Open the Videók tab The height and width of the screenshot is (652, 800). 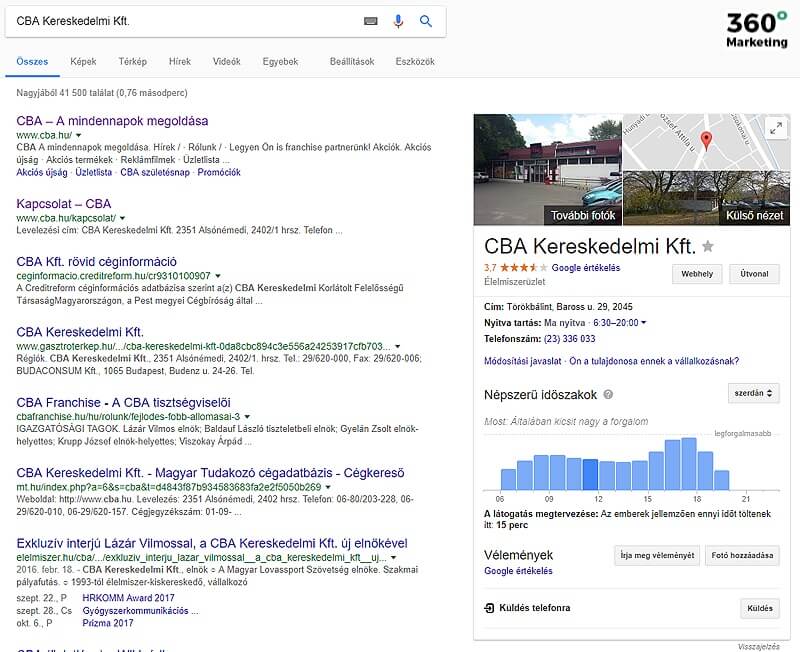(227, 62)
